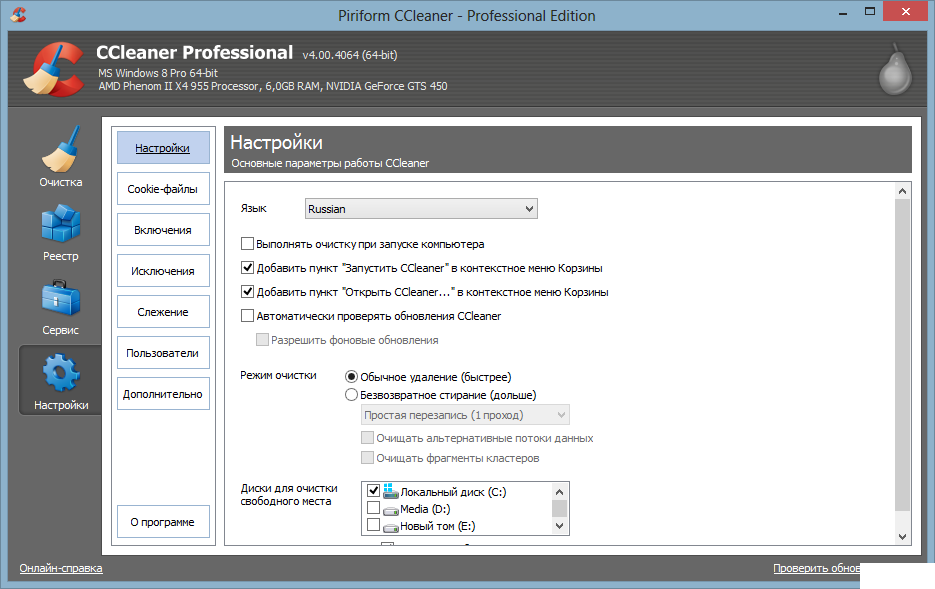935x589 pixels.
Task: Open the Очистка cleaner broom icon
Action: coord(60,151)
